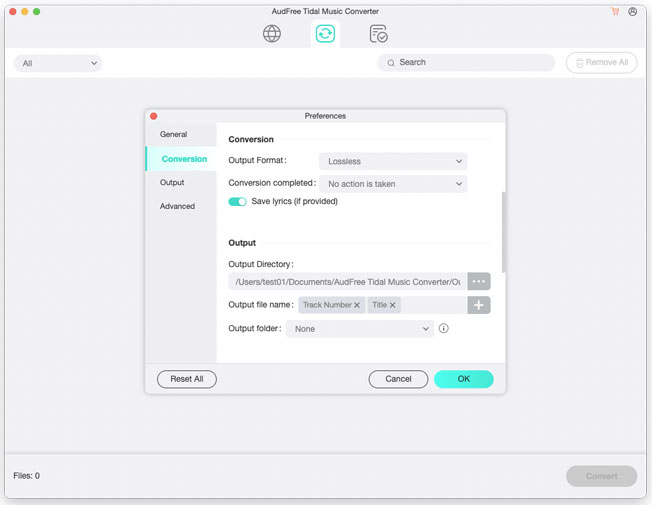Select the converting list refresh icon
652x505 pixels.
(x=325, y=34)
